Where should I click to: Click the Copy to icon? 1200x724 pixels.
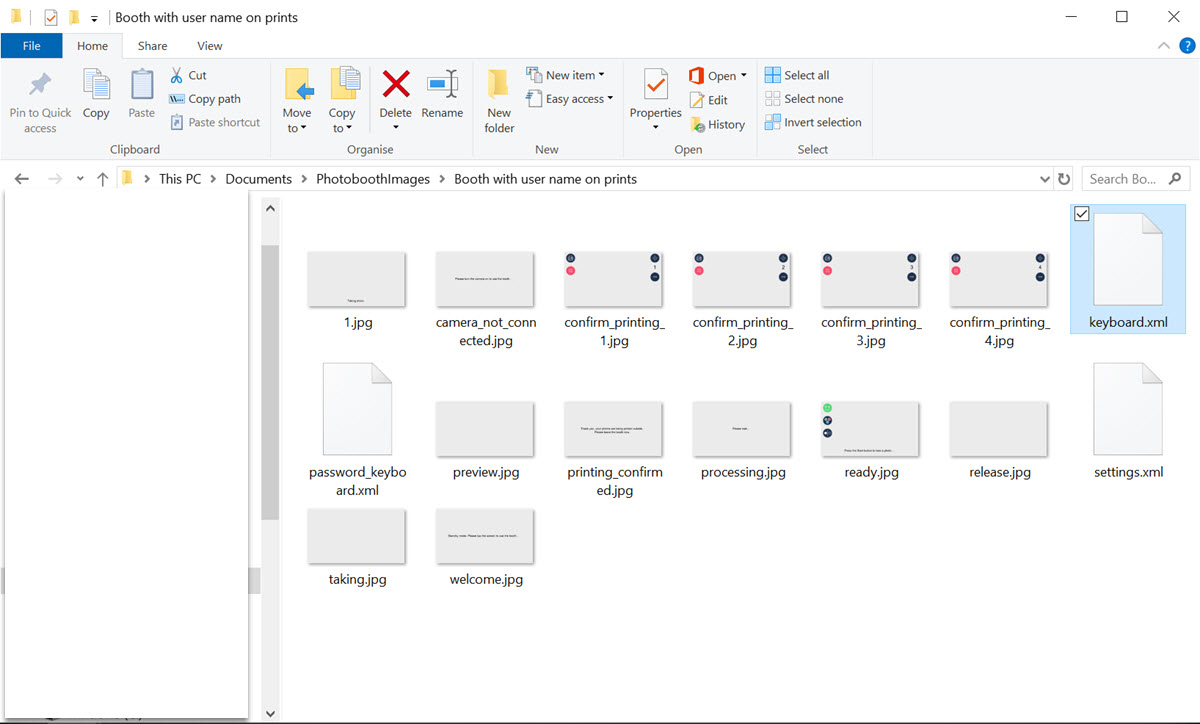point(343,85)
